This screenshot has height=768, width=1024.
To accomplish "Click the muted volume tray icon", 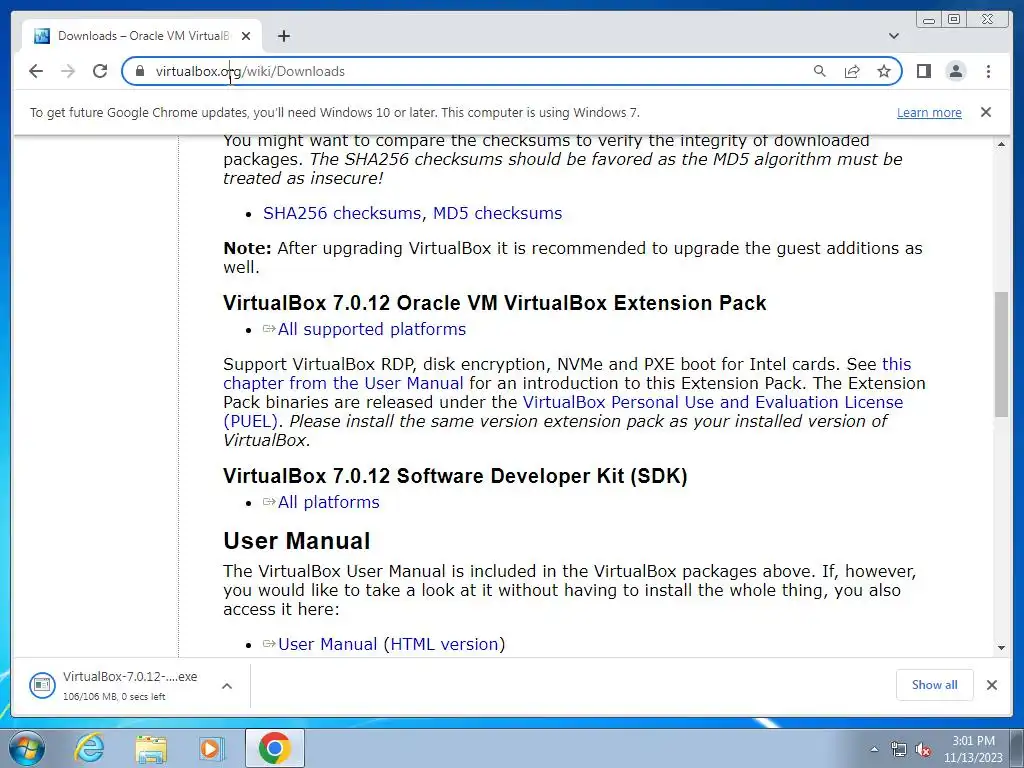I will (x=923, y=750).
